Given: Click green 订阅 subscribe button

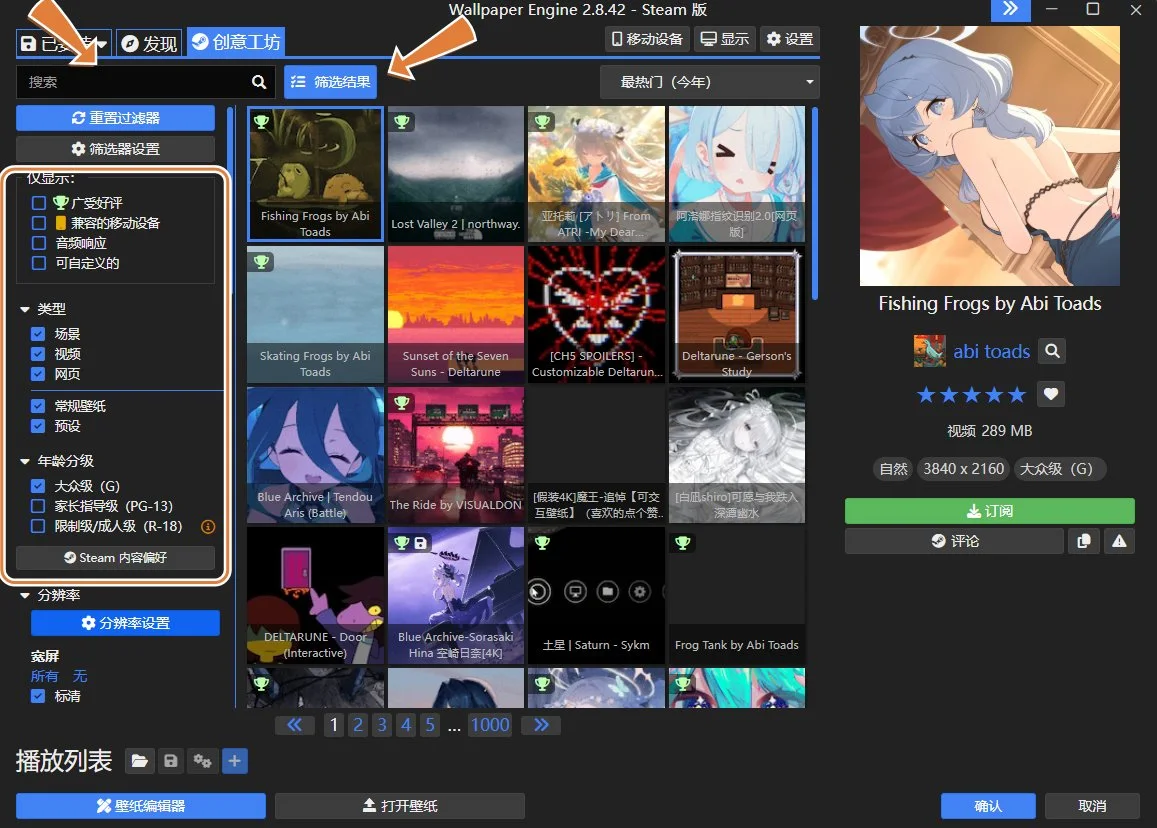Looking at the screenshot, I should pos(990,511).
